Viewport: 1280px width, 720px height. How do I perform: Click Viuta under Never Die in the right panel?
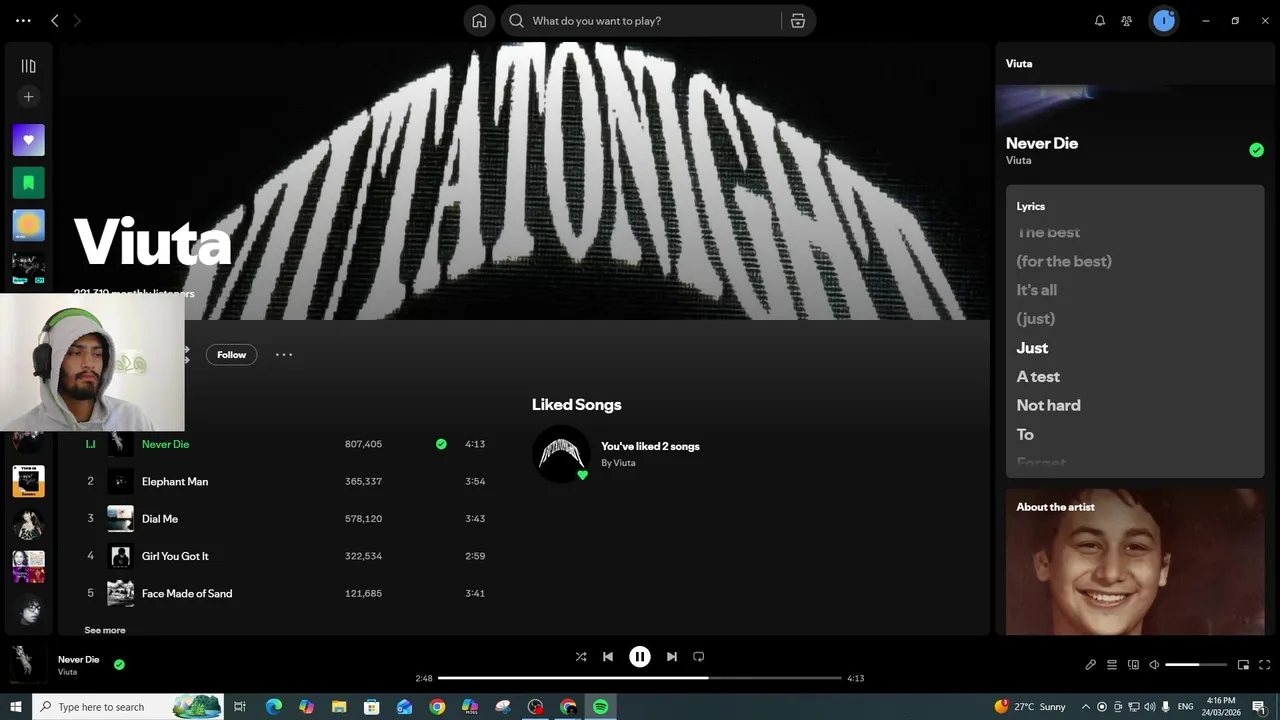[1018, 160]
